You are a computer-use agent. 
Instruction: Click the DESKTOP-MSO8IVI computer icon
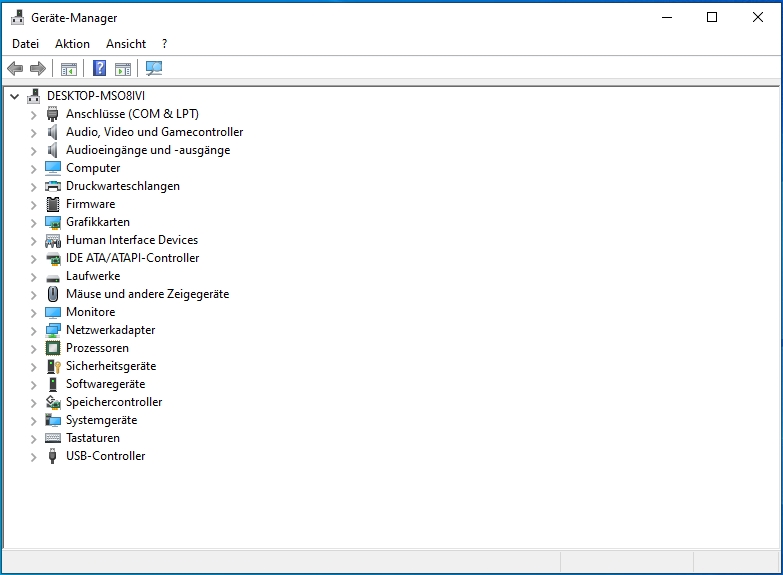[x=33, y=96]
